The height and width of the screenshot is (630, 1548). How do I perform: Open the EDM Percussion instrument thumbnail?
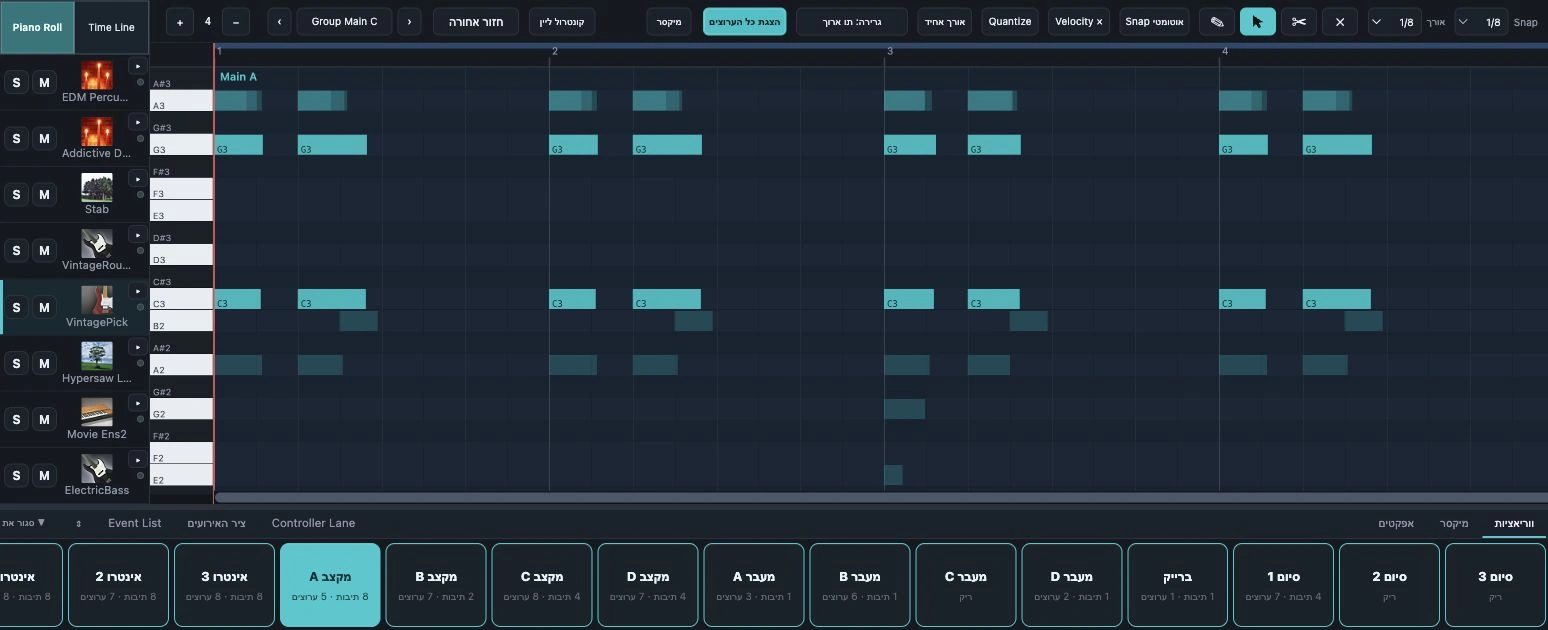pos(97,75)
